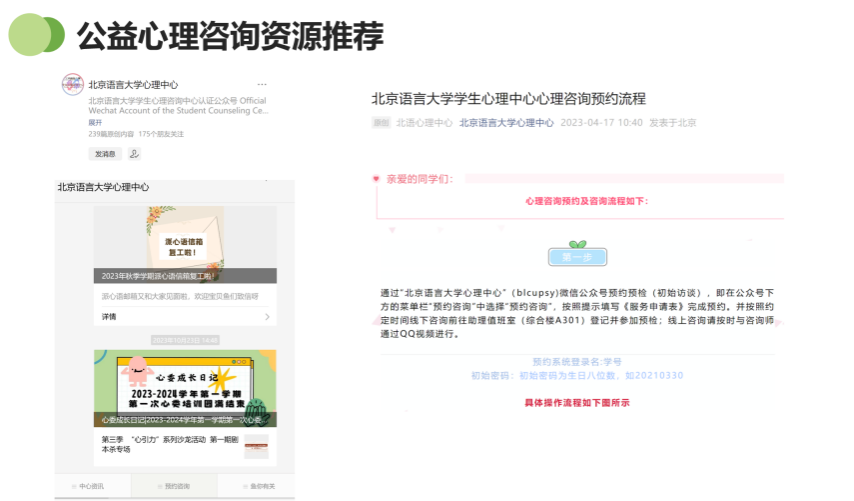Click the Beijing Language University account avatar logo
This screenshot has height=501, width=854.
pos(72,86)
